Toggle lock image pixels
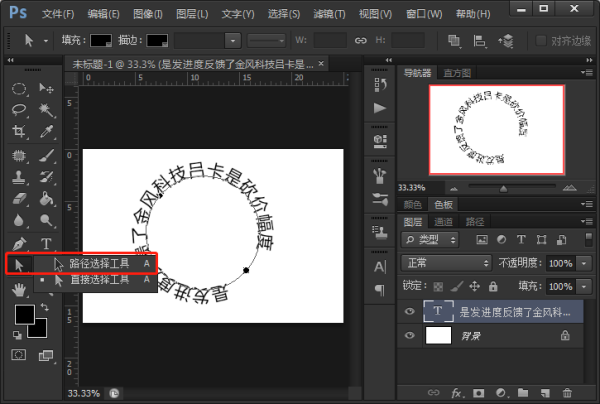The image size is (600, 404). [457, 287]
